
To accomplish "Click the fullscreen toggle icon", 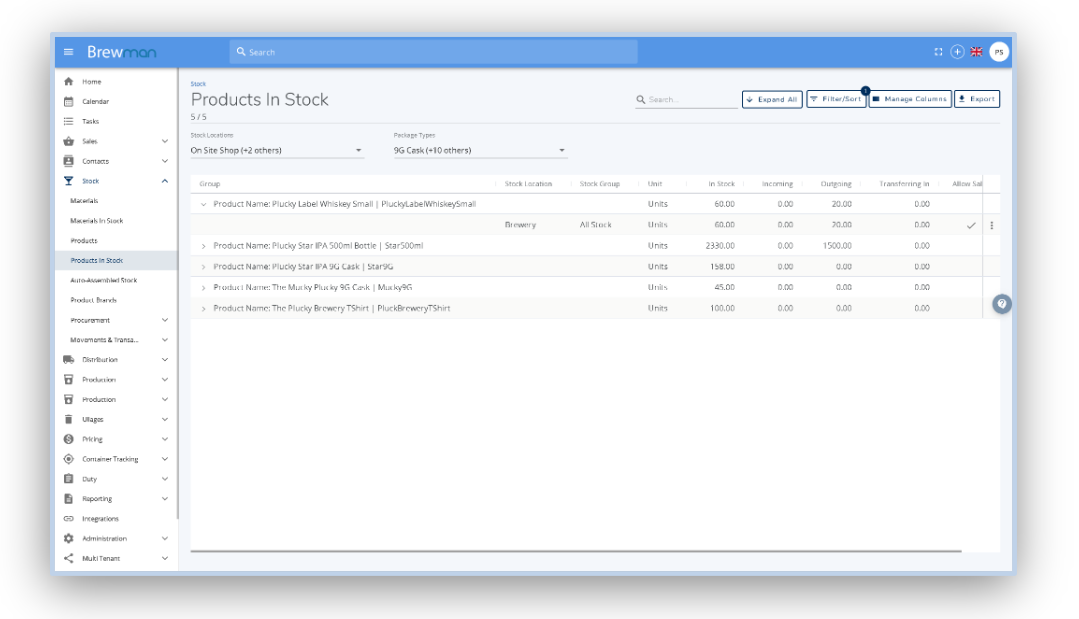I will (938, 52).
